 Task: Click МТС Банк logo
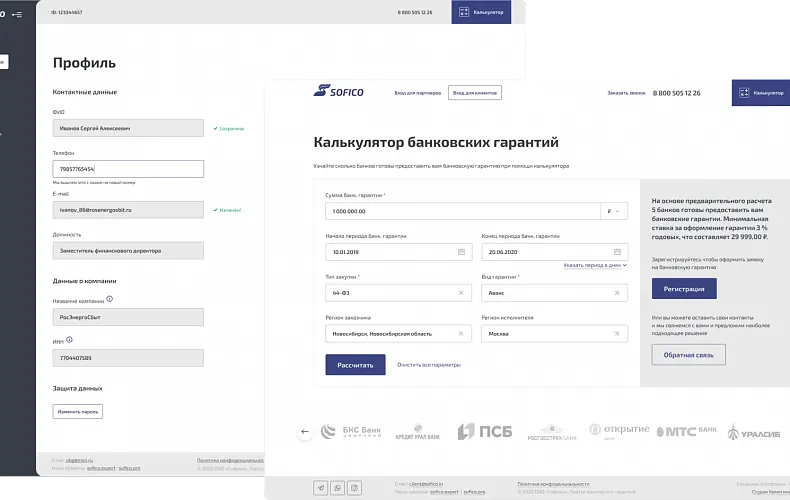(x=686, y=431)
